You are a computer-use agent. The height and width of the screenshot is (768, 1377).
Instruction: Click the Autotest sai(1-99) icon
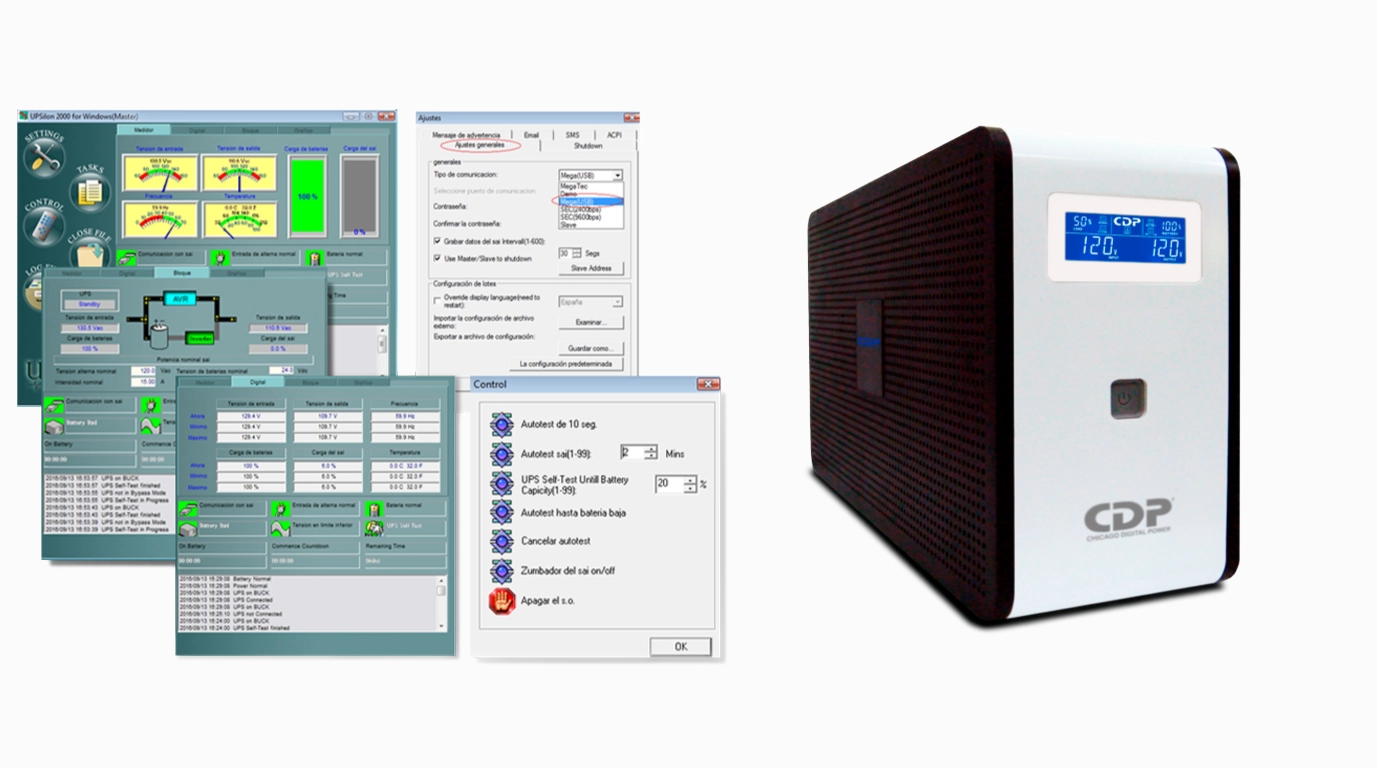coord(502,454)
